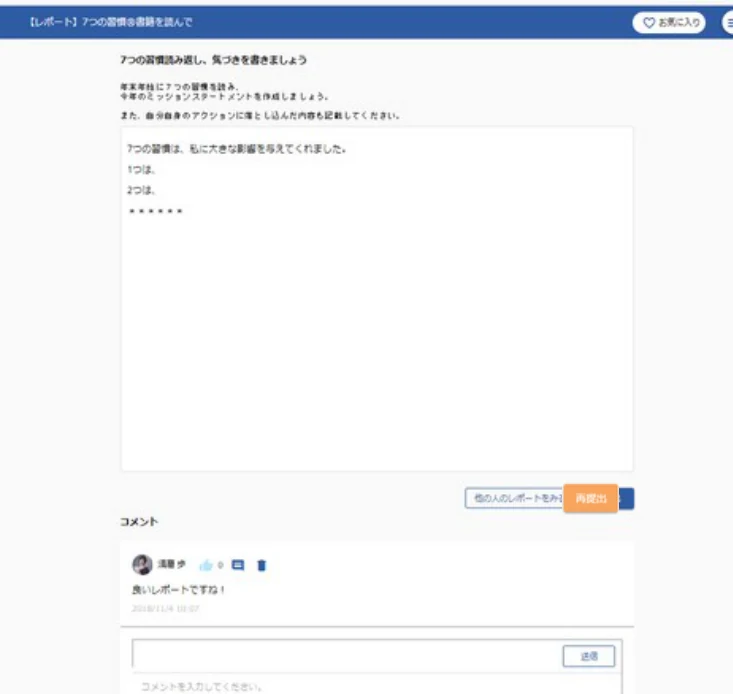Screen dimensions: 733x694
Task: Like the comment with thumbs-up icon
Action: pos(206,565)
